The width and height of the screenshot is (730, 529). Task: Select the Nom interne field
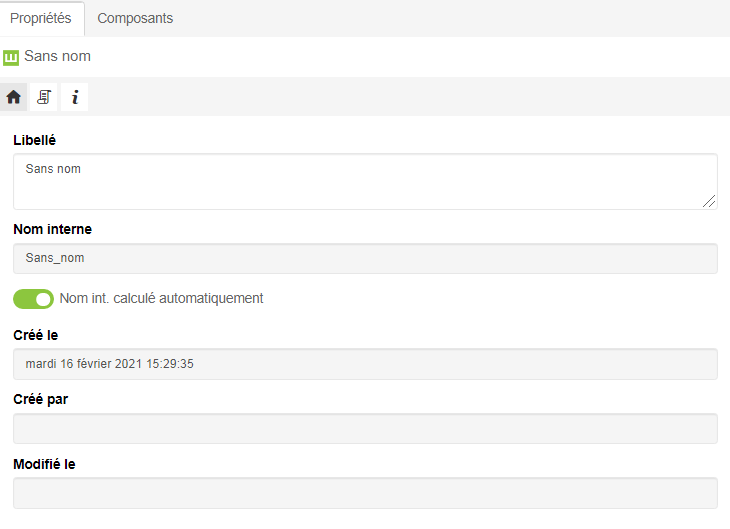365,258
